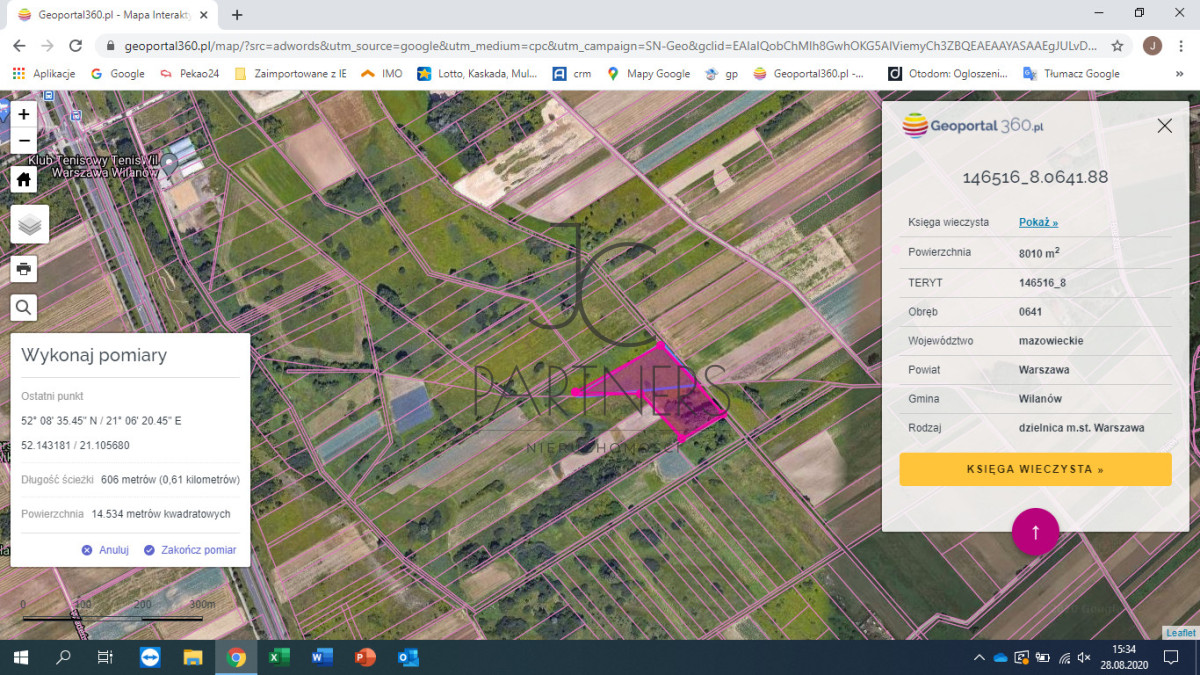This screenshot has width=1200, height=675.
Task: Open Excel from the Windows taskbar
Action: coord(279,657)
